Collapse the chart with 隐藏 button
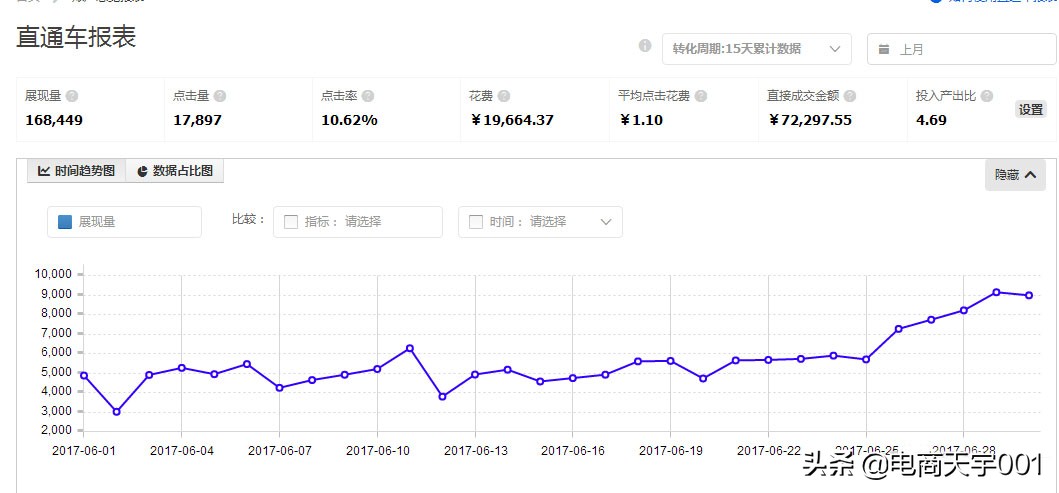Viewport: 1059px width, 493px height. click(x=1015, y=175)
